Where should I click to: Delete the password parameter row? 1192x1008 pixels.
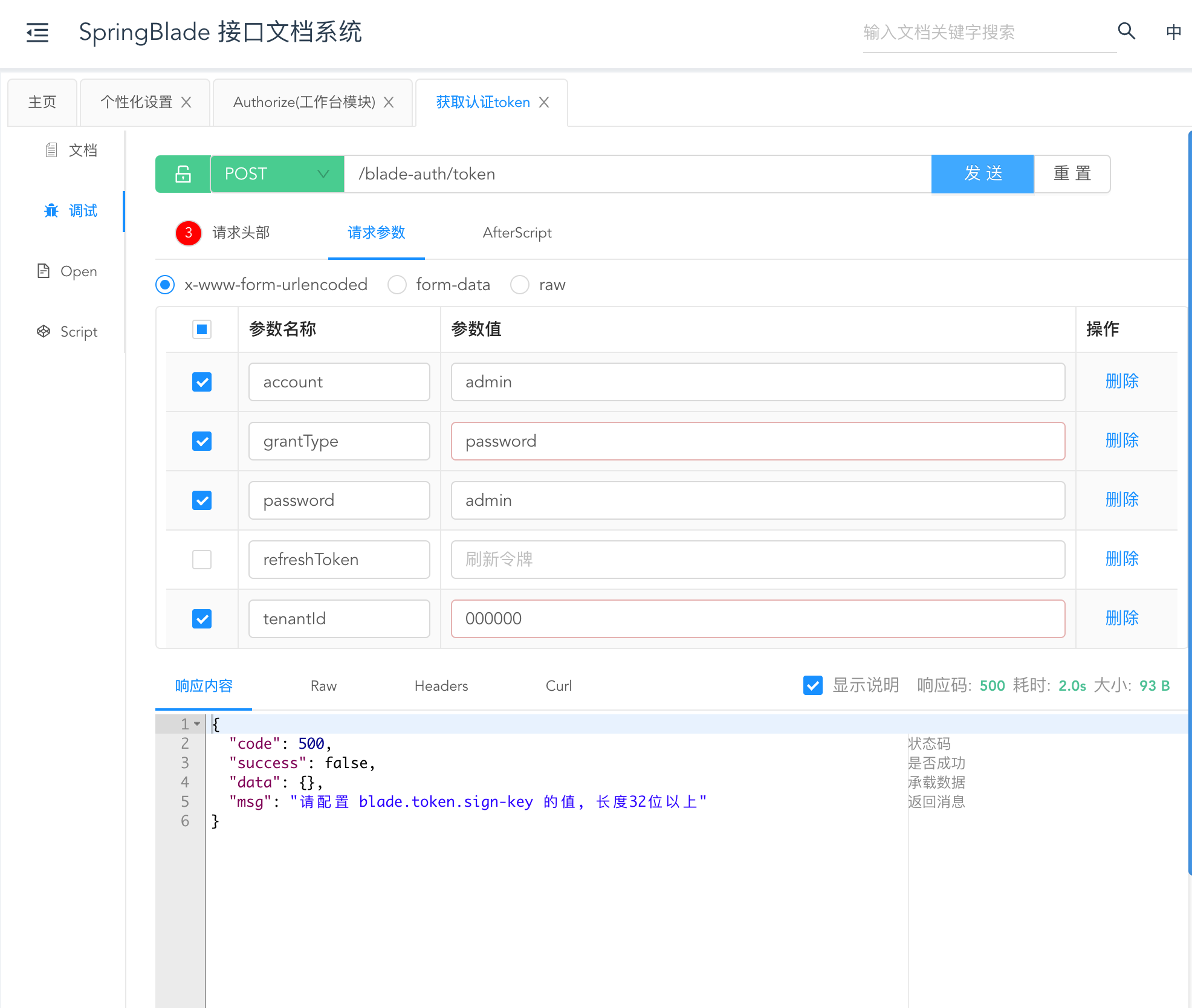point(1122,500)
